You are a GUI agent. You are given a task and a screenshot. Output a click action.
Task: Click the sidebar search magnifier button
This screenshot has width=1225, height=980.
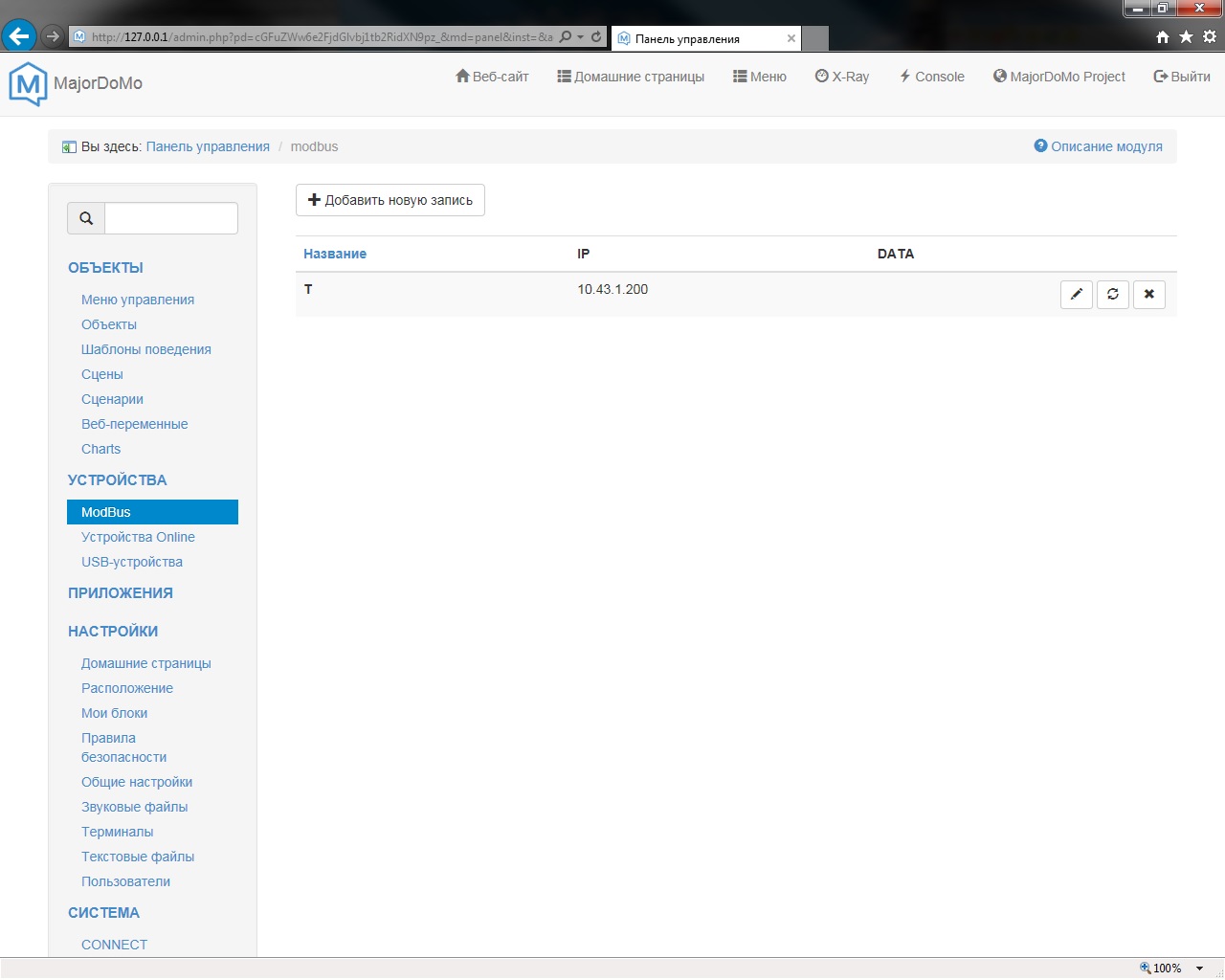click(86, 218)
